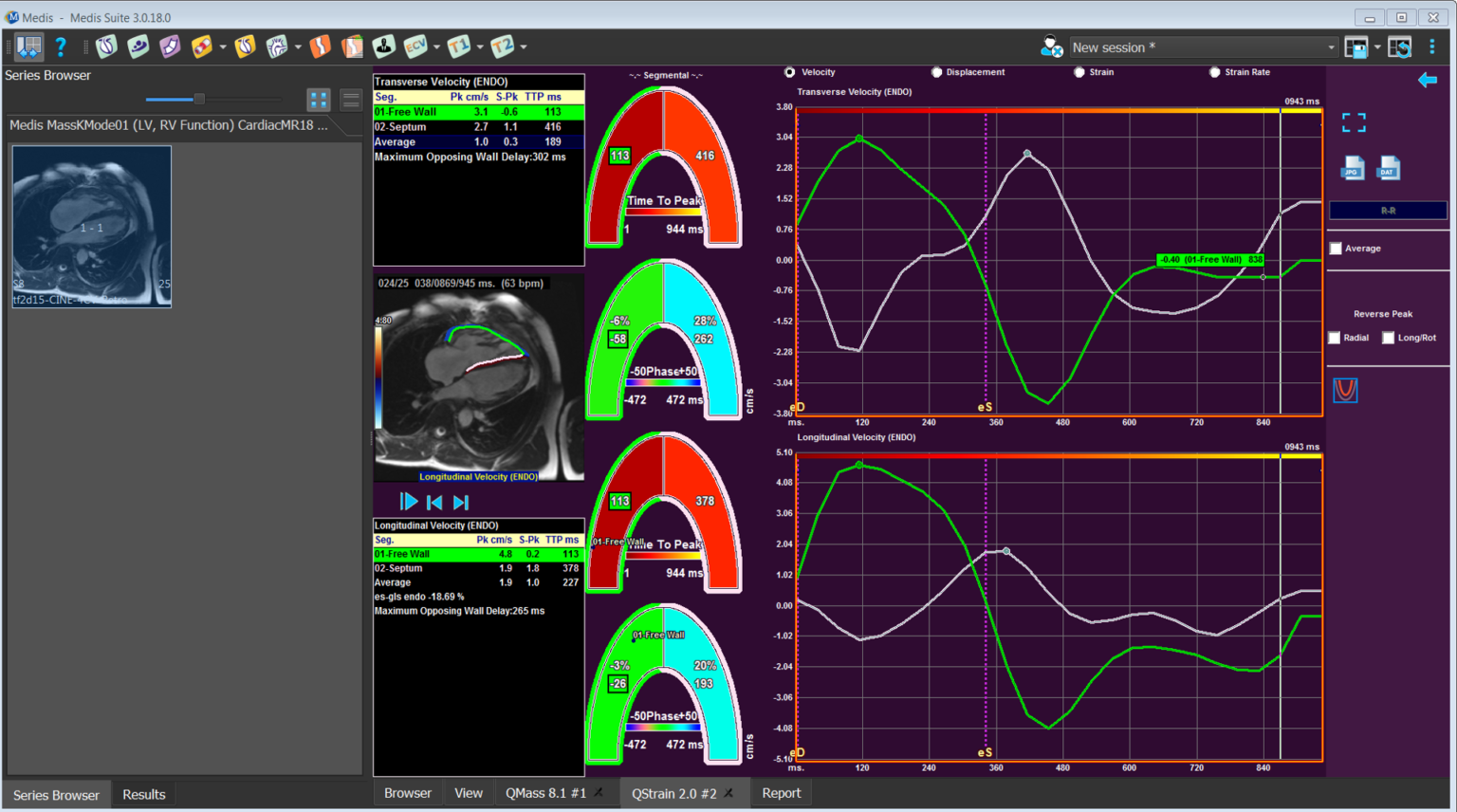Open the save layout dropdown arrow
The image size is (1457, 812).
click(x=1376, y=46)
